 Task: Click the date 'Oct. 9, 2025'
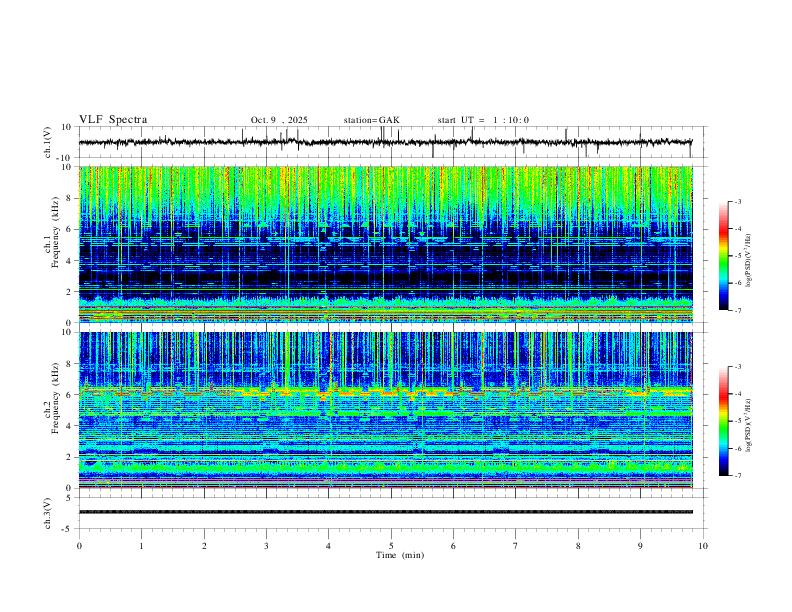pyautogui.click(x=279, y=120)
